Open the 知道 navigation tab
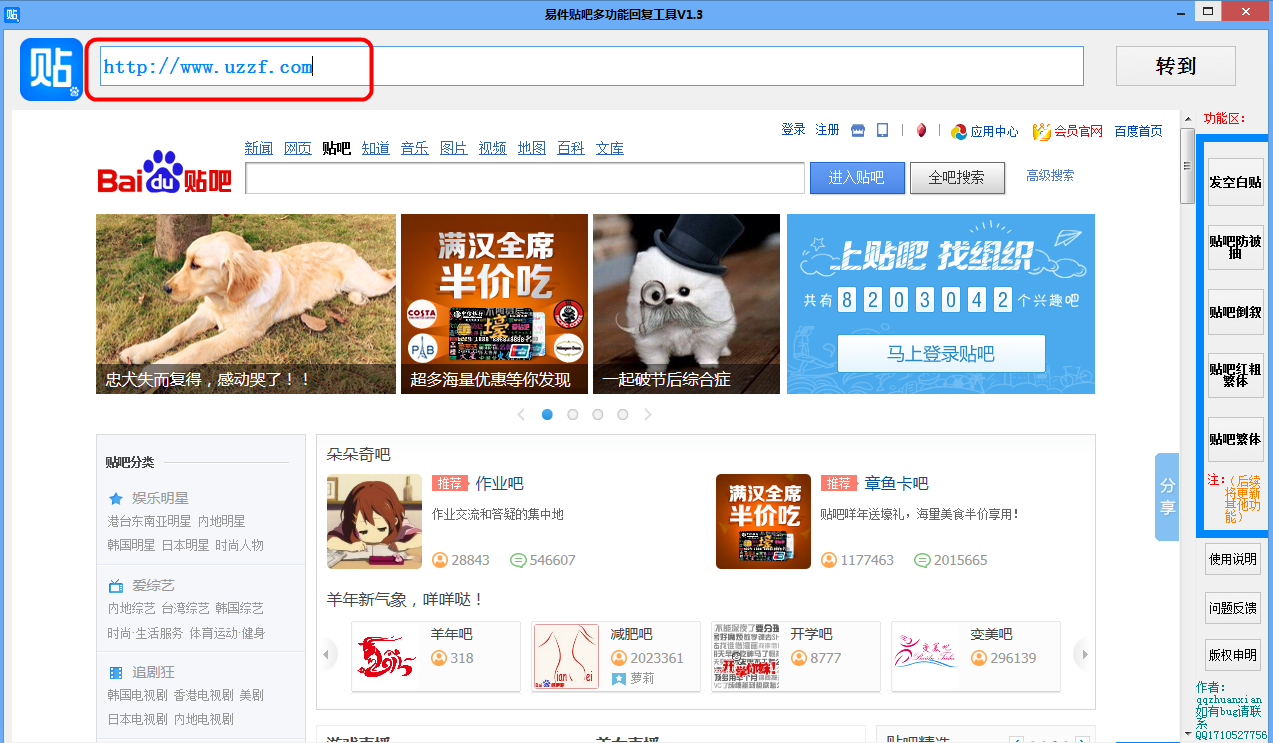The image size is (1273, 743). coord(376,148)
